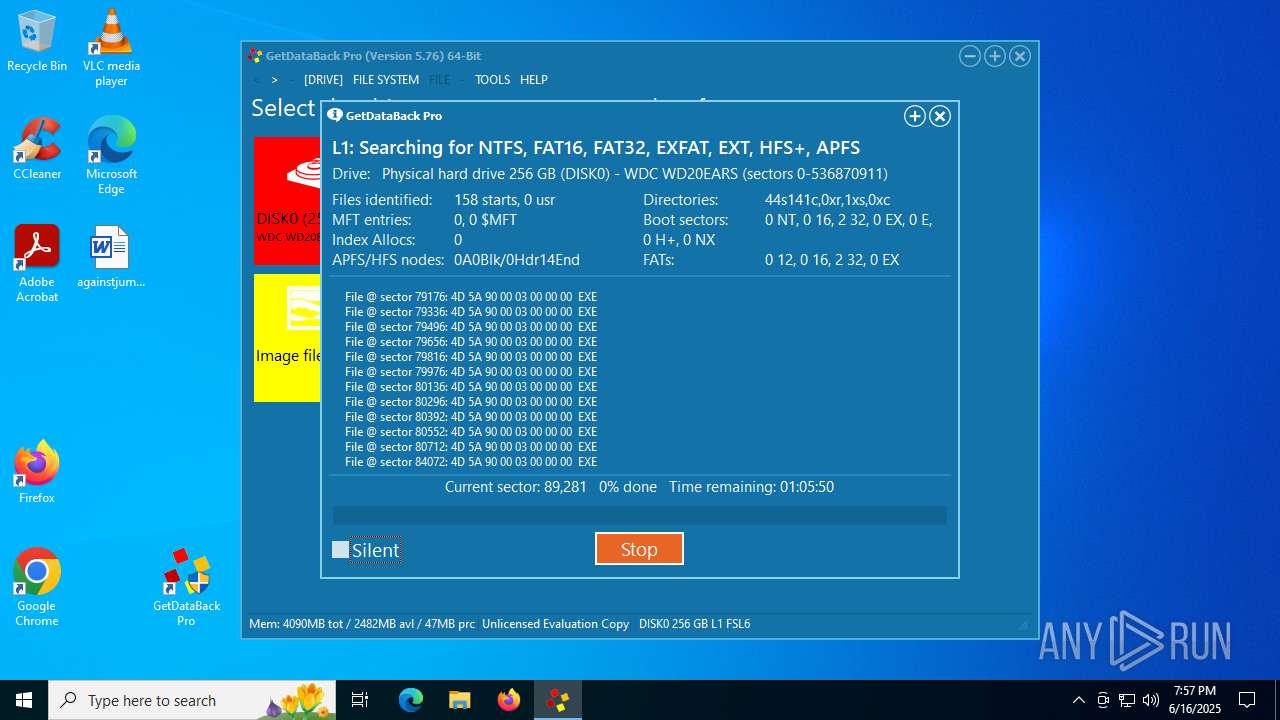Close the GetDataBack Pro scan dialog
Screen dimensions: 1280x720
[x=940, y=116]
